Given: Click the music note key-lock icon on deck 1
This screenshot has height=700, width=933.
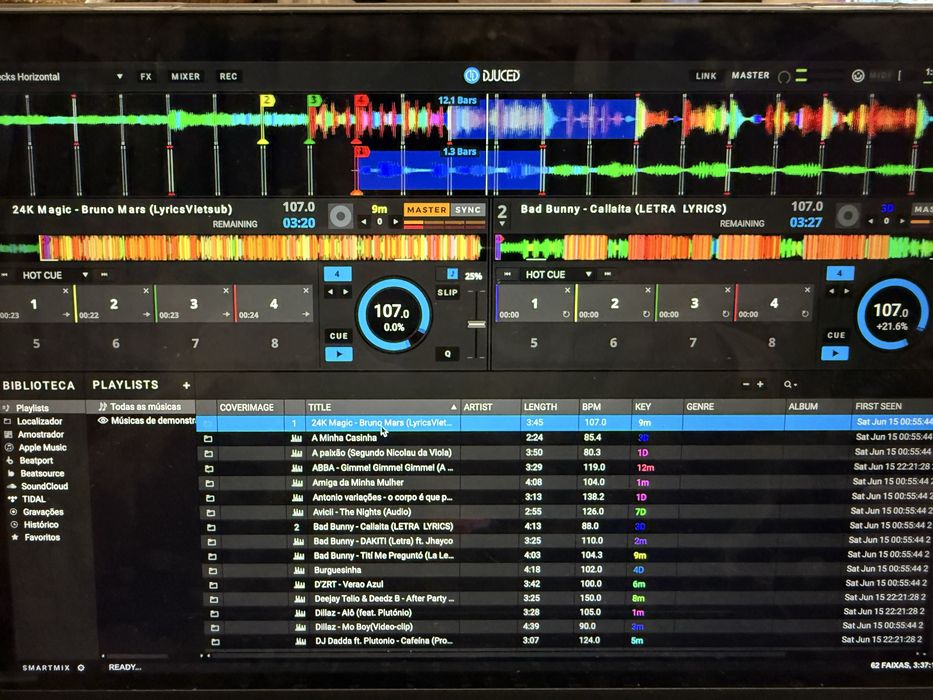Looking at the screenshot, I should (452, 274).
